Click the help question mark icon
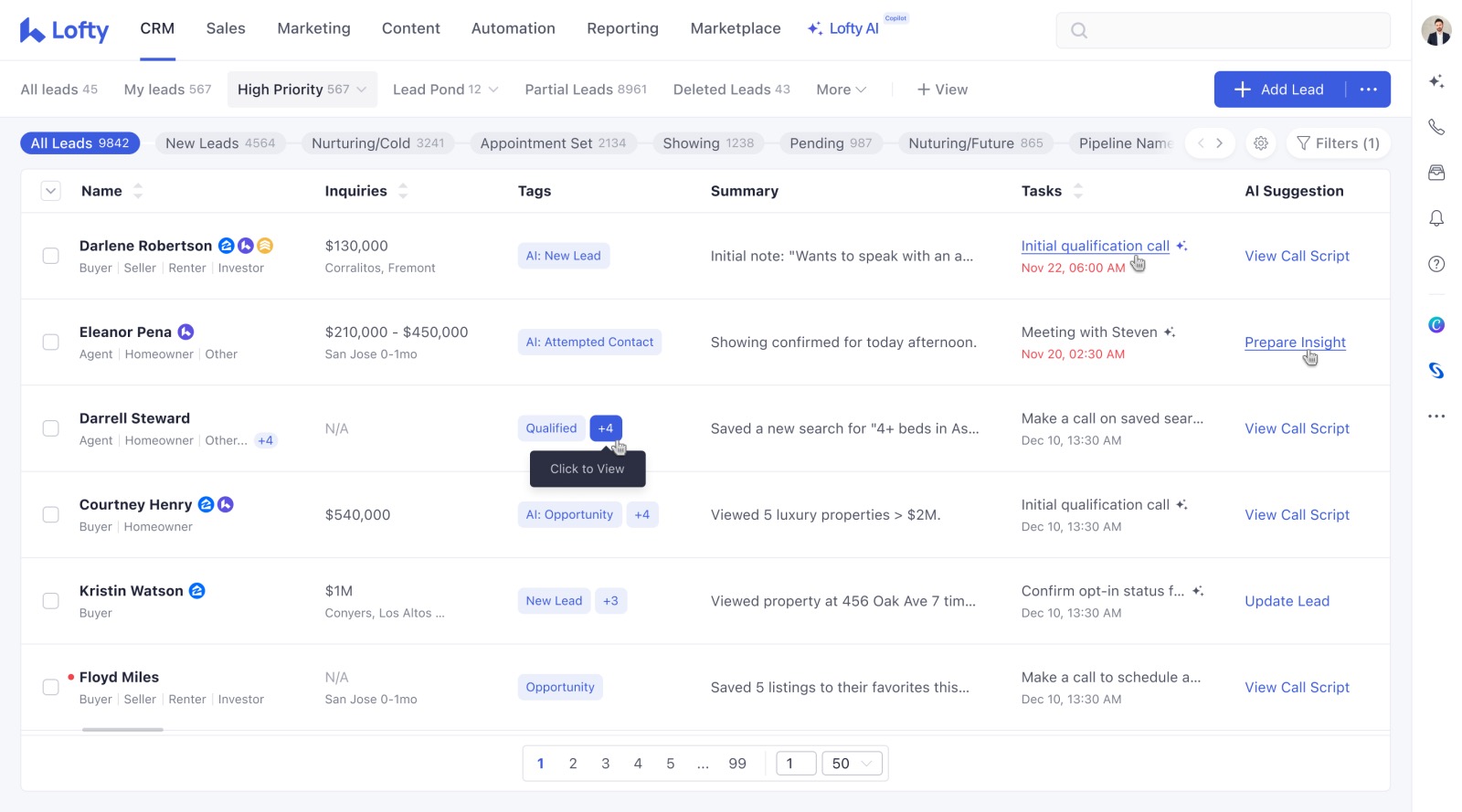 click(1436, 264)
